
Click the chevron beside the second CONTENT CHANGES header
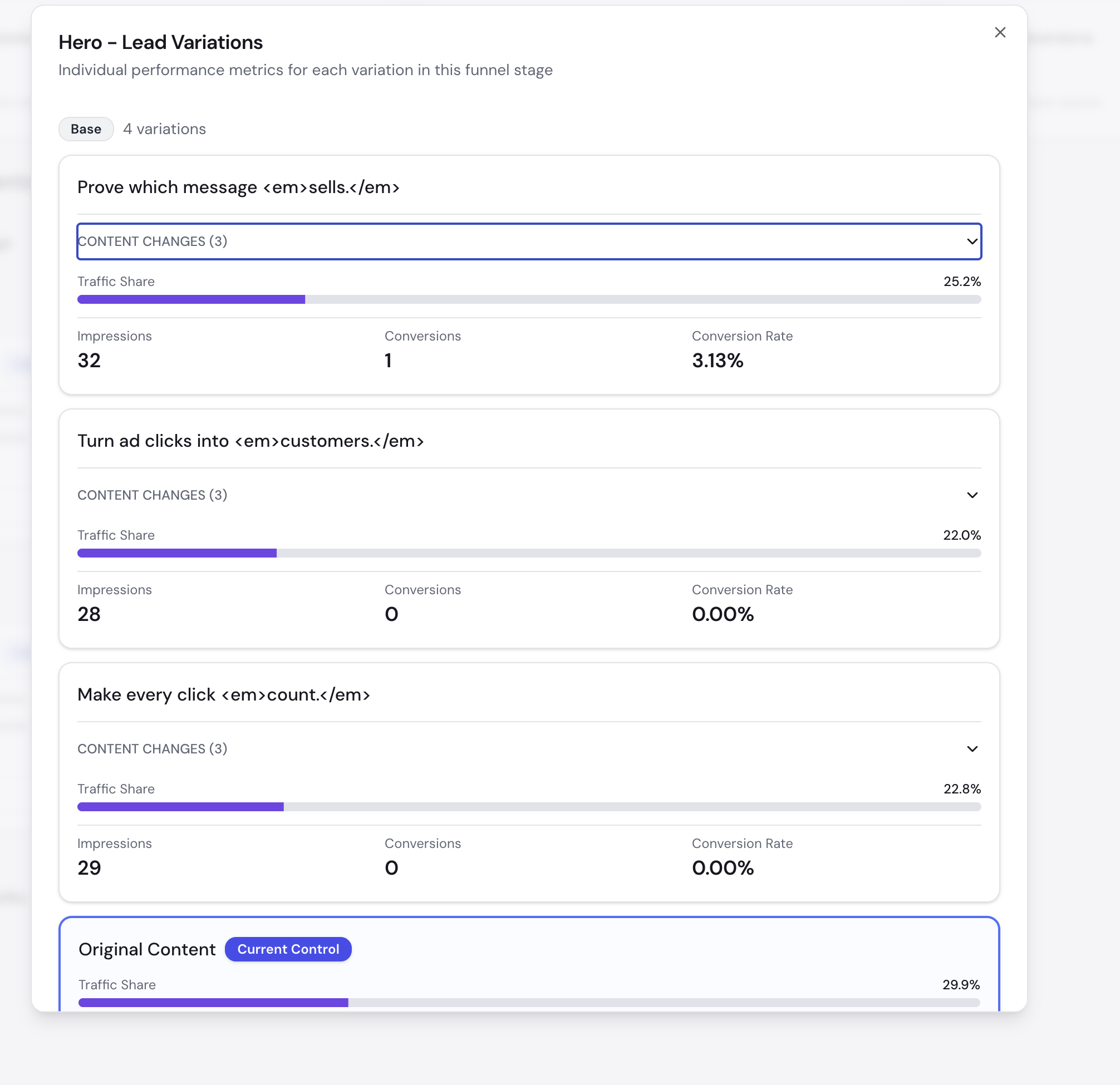click(972, 495)
